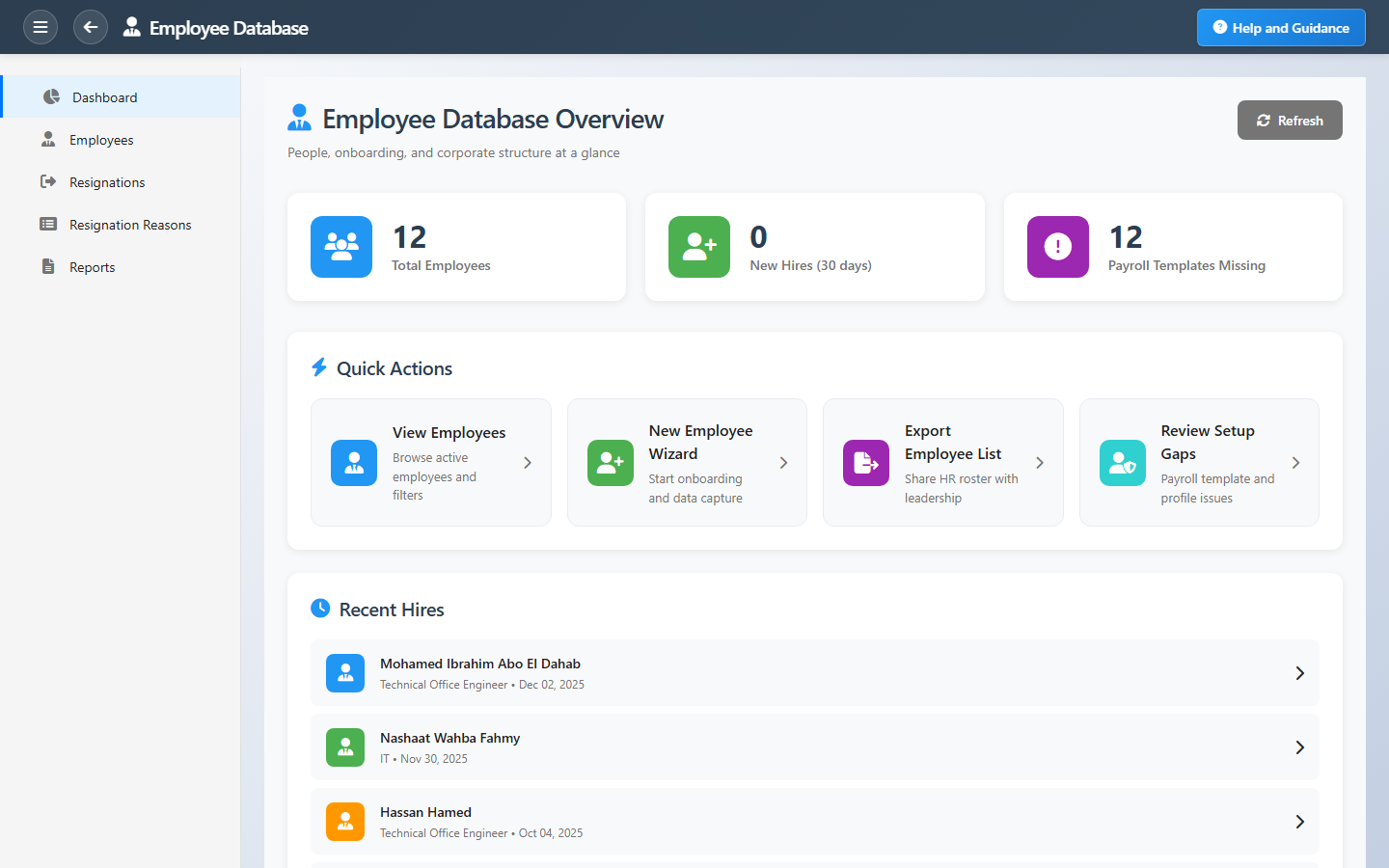Open the Export Employee List chevron
1389x868 pixels.
click(1040, 463)
